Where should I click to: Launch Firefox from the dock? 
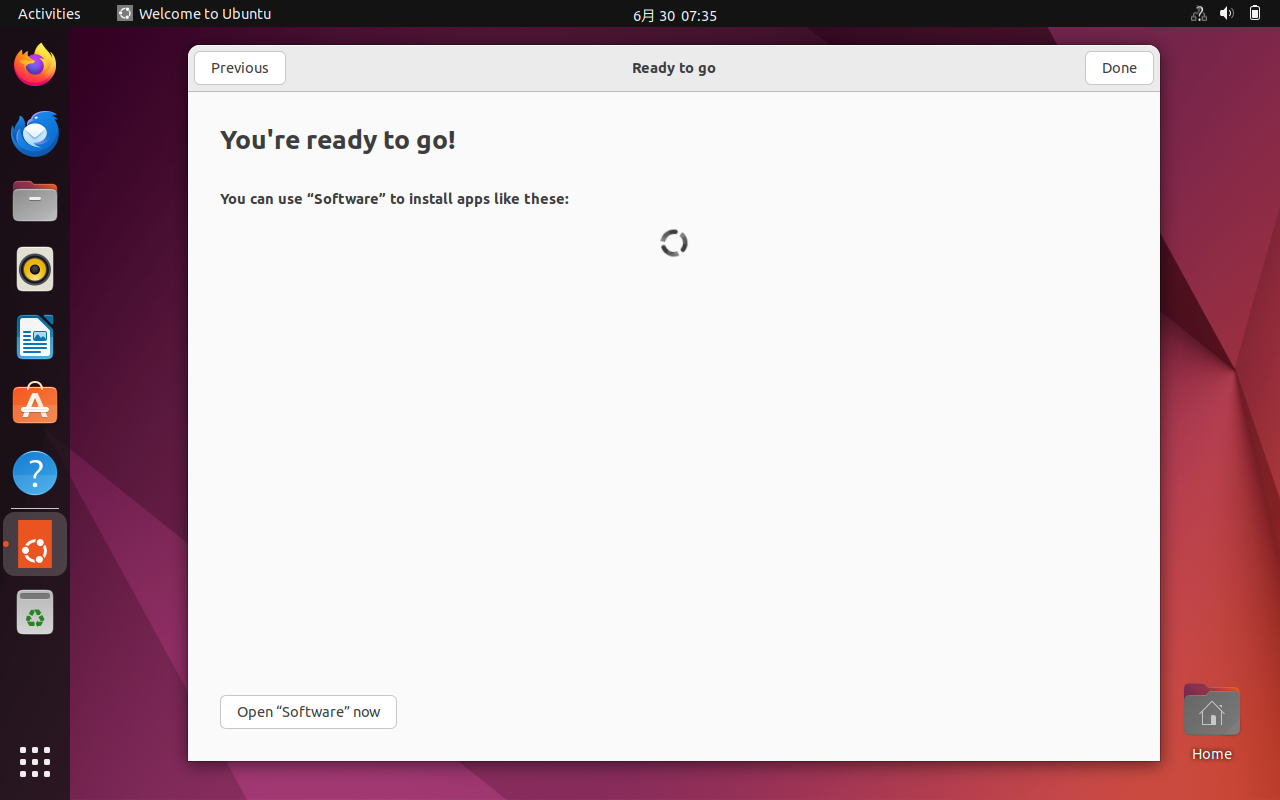35,66
